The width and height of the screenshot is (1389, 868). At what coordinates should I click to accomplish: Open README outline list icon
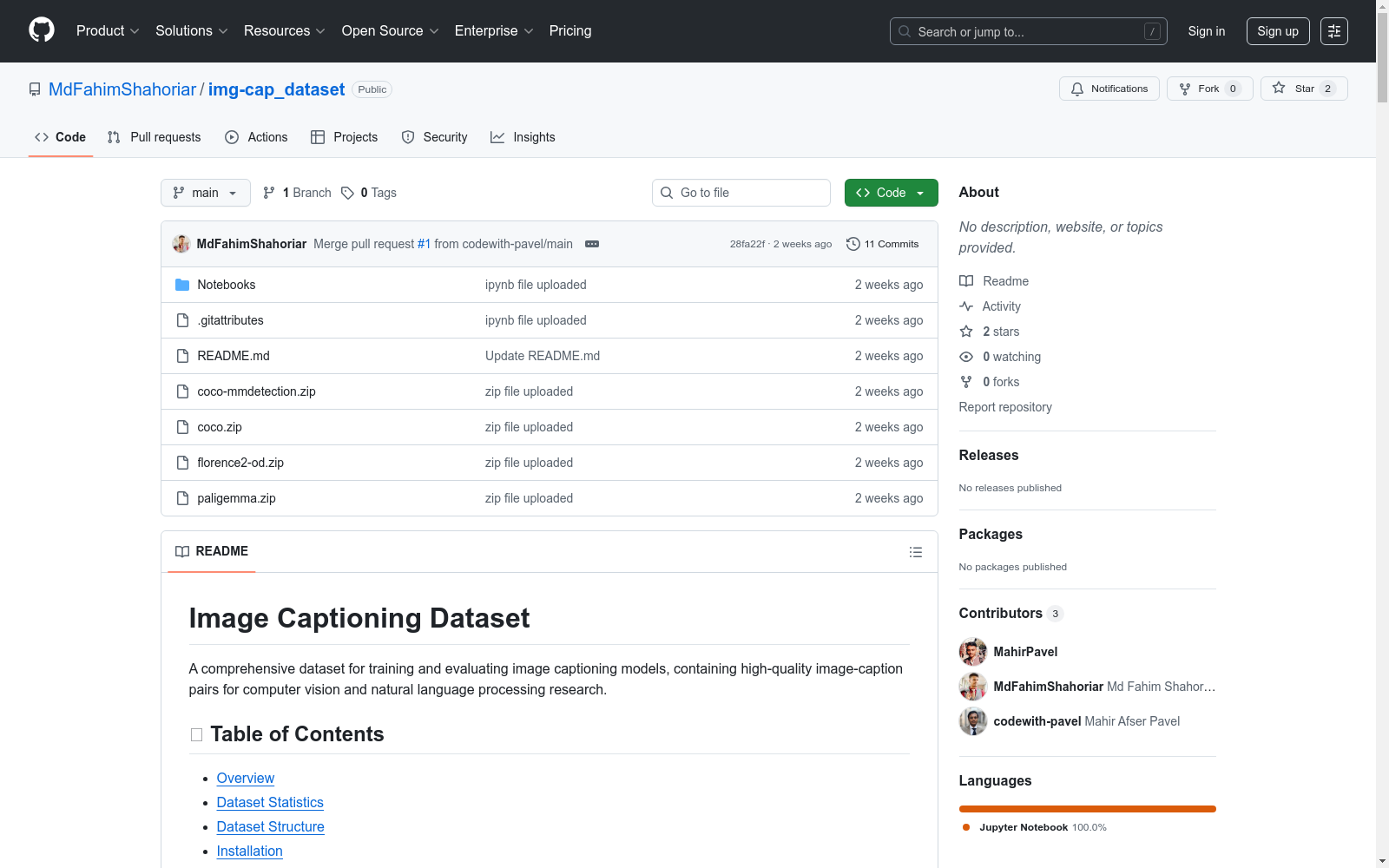click(x=915, y=552)
